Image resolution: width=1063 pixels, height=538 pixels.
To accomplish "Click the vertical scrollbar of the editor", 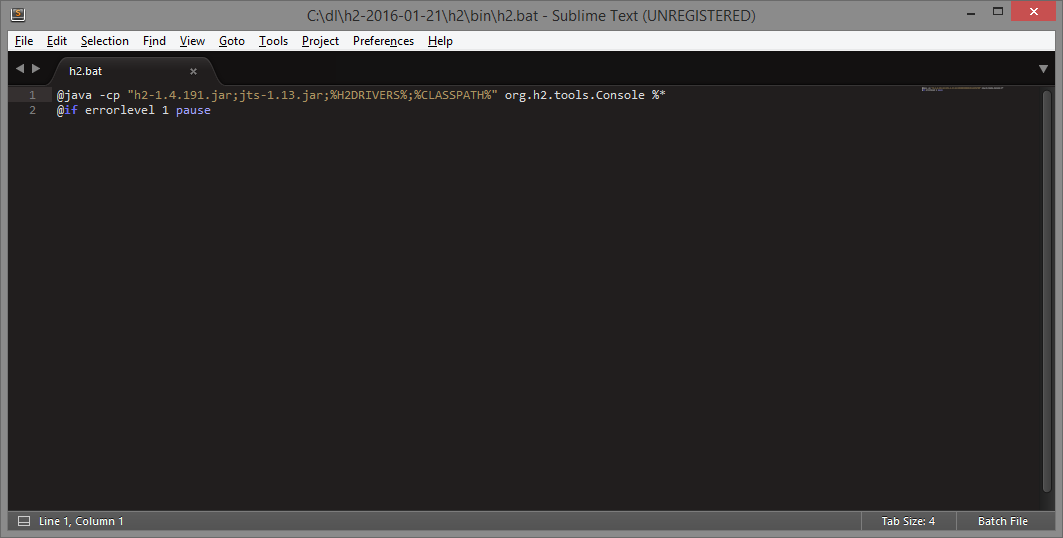I will point(1045,291).
